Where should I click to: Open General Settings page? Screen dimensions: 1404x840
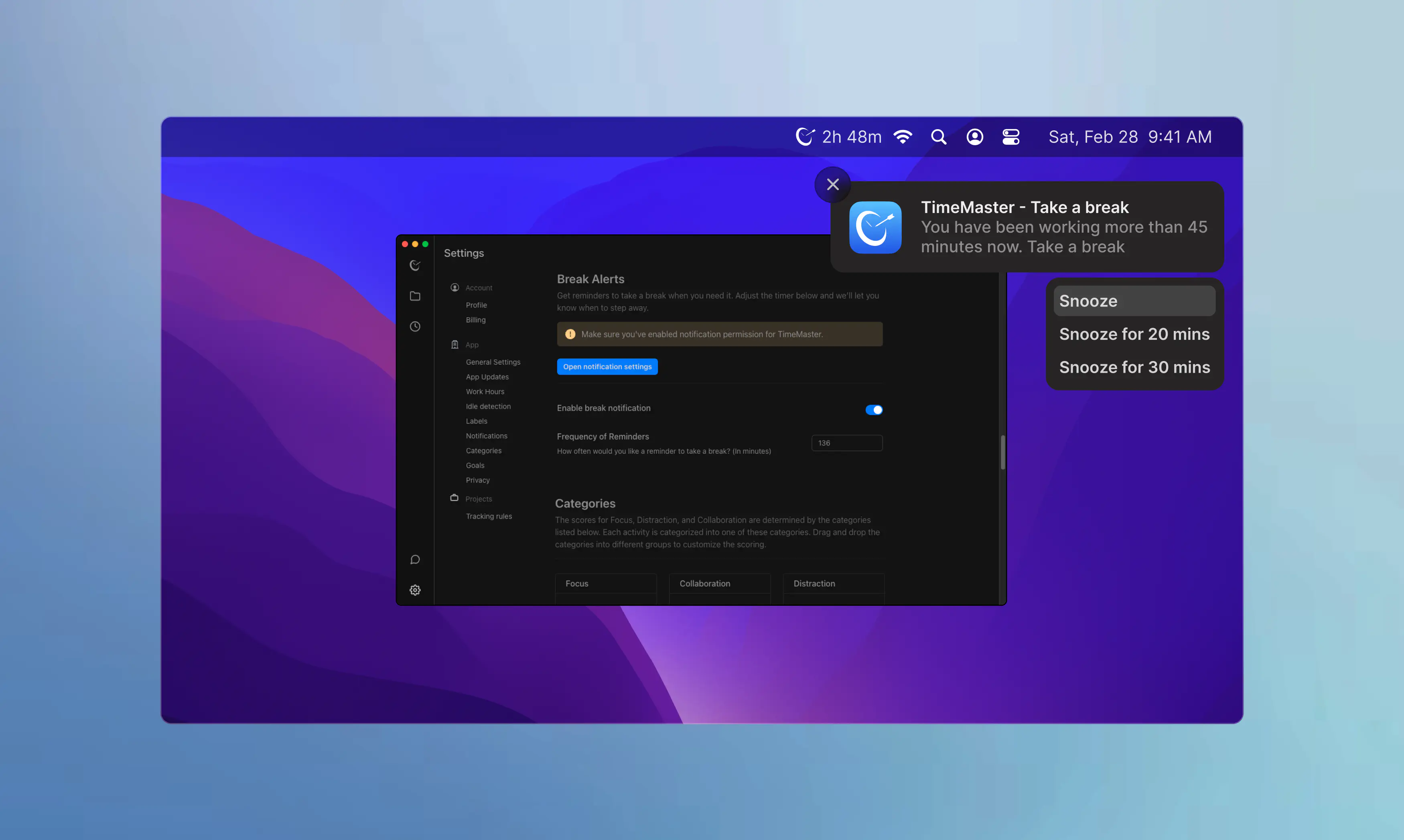[x=493, y=362]
